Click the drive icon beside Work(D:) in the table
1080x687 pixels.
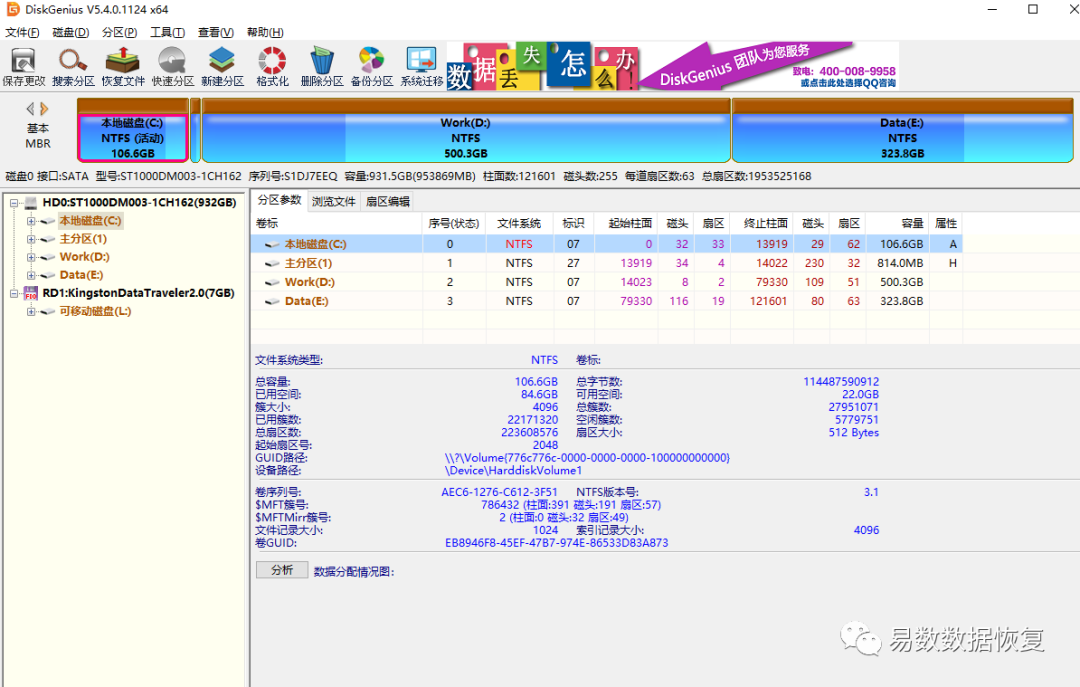tap(272, 282)
